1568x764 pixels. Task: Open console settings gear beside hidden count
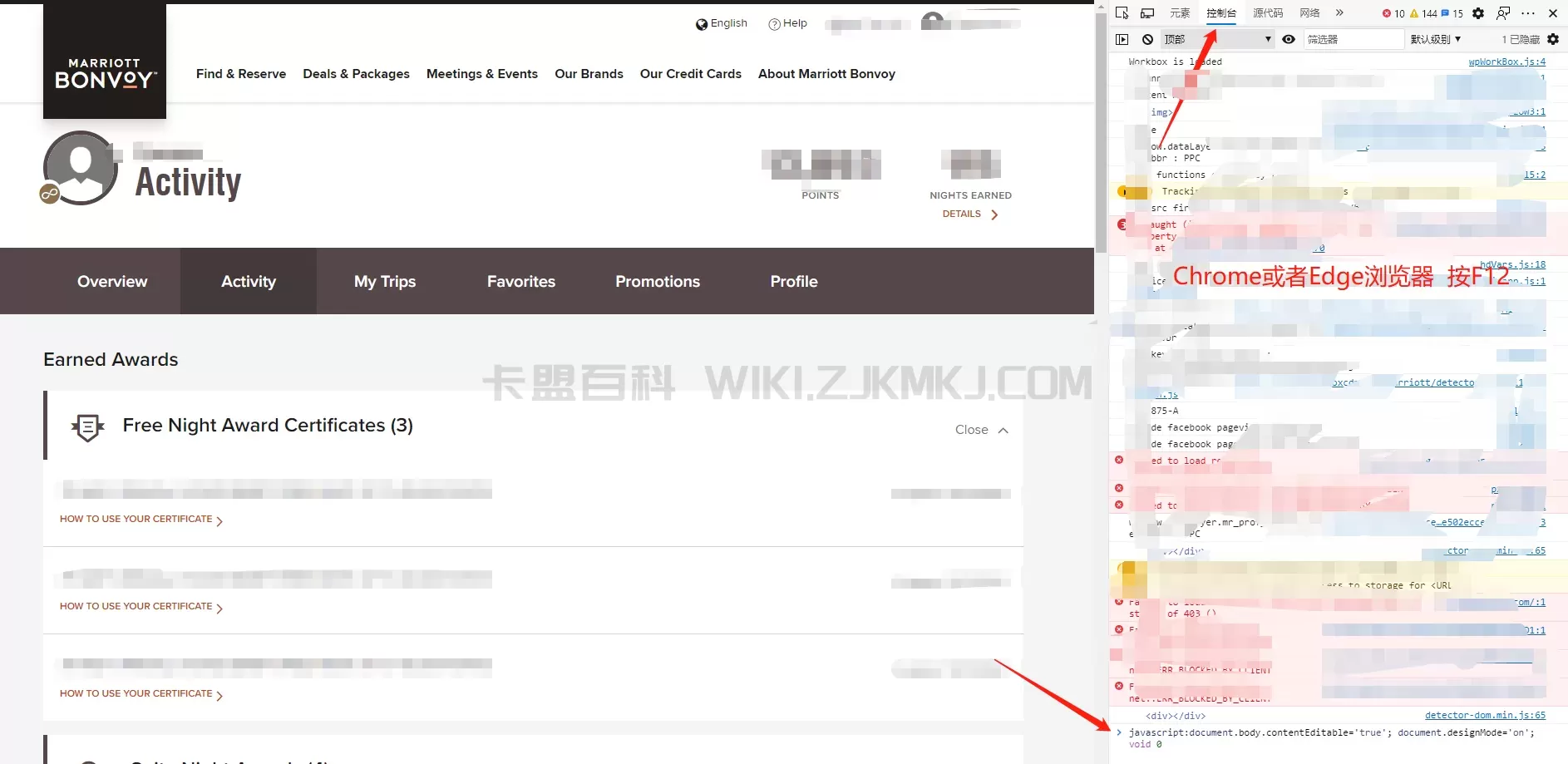click(x=1553, y=39)
